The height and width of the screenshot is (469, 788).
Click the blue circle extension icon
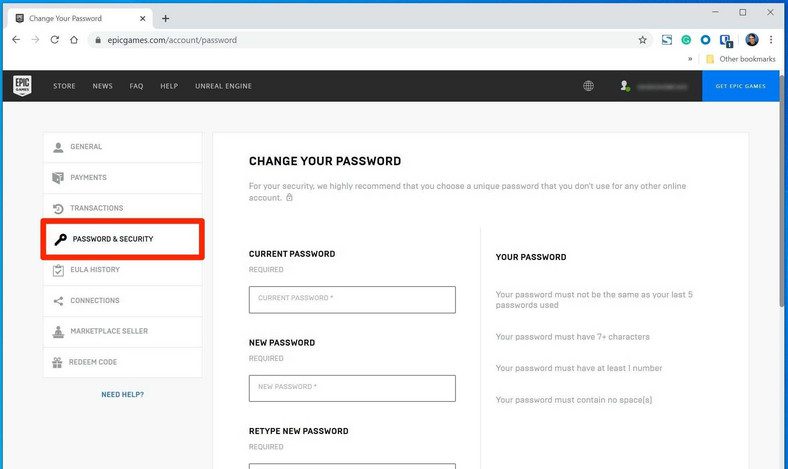(706, 40)
